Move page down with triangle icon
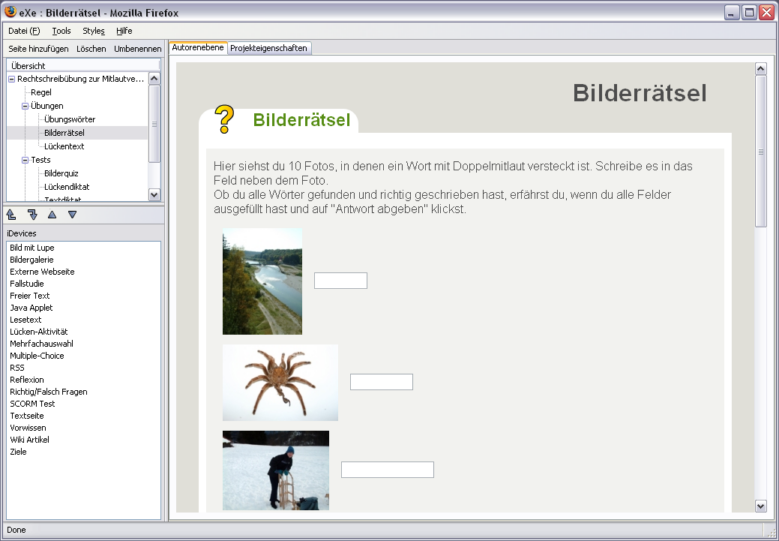The image size is (779, 541). click(73, 215)
